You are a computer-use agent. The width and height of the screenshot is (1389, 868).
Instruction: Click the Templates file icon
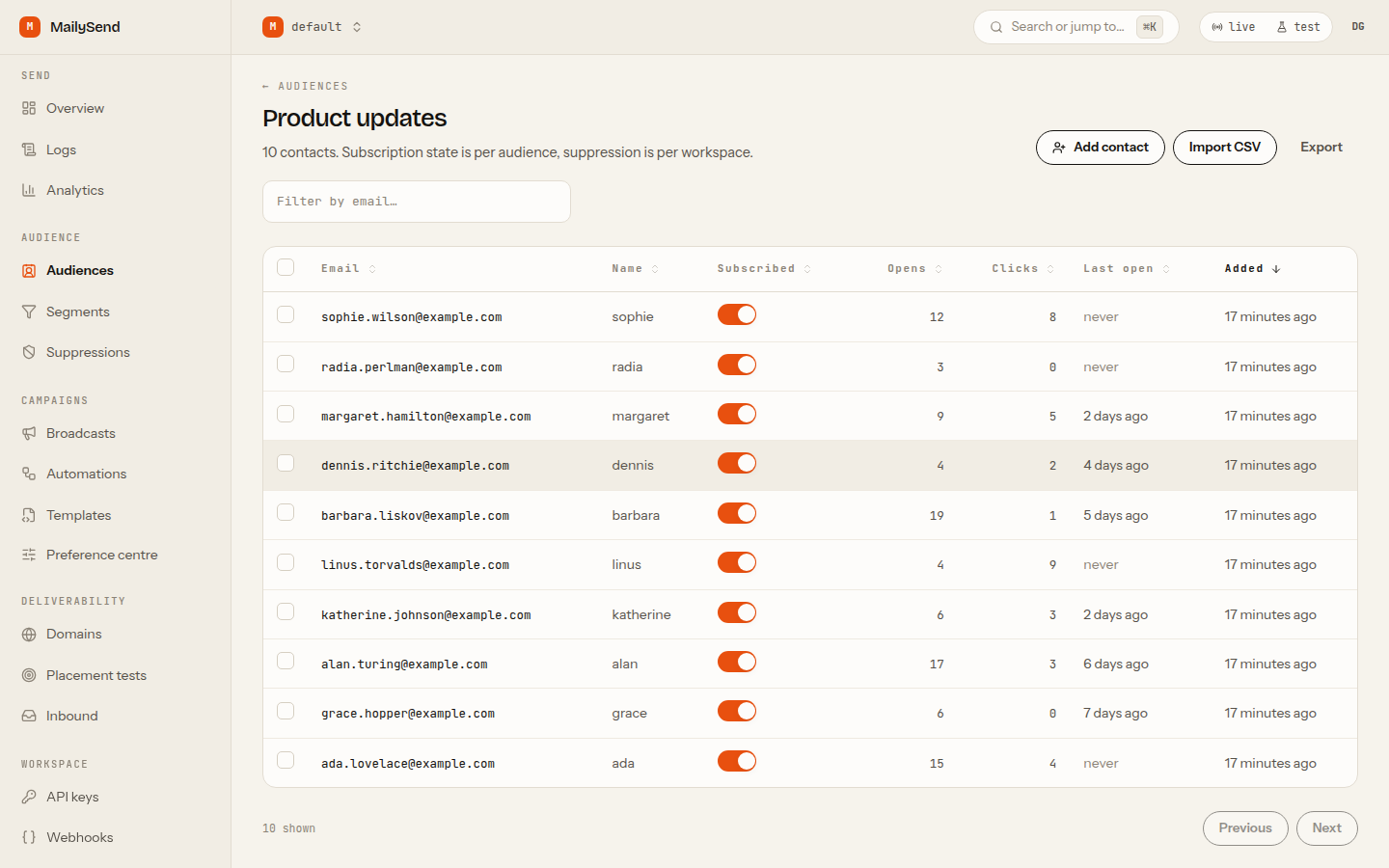click(x=29, y=515)
